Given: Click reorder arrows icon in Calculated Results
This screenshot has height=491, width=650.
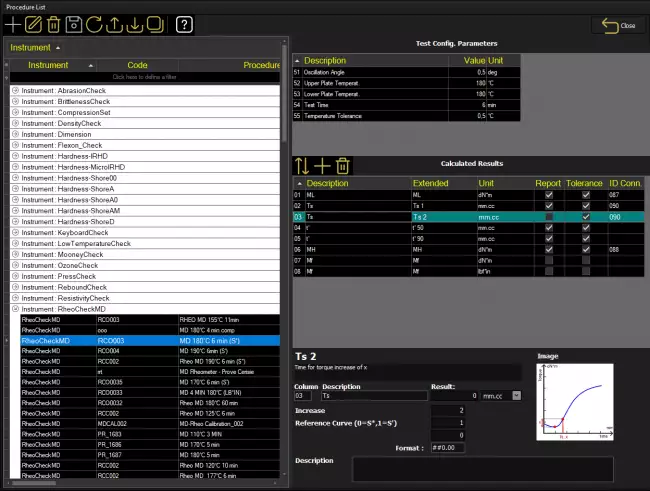Looking at the screenshot, I should tap(303, 166).
